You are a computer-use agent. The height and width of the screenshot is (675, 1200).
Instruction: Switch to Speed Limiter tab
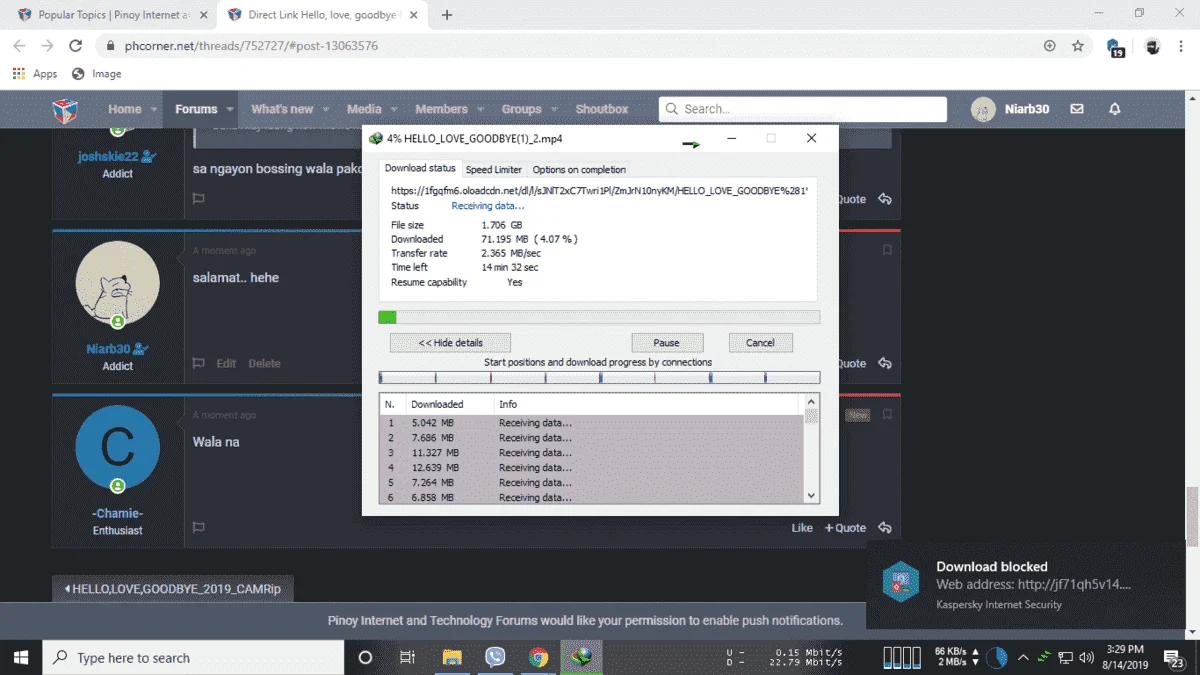coord(494,170)
